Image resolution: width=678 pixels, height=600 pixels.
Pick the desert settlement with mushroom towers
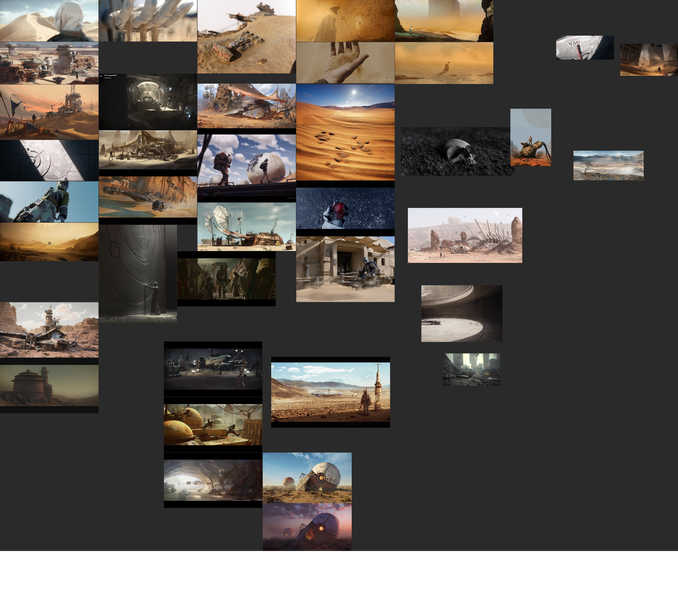[49, 63]
